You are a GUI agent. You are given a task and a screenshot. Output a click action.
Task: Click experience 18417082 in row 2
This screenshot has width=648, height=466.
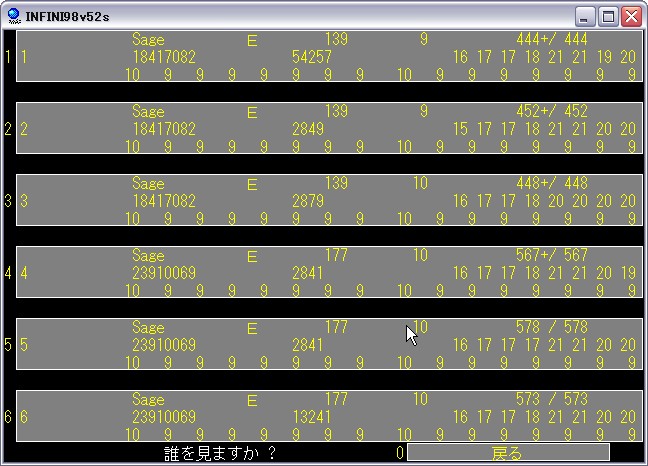click(x=164, y=129)
